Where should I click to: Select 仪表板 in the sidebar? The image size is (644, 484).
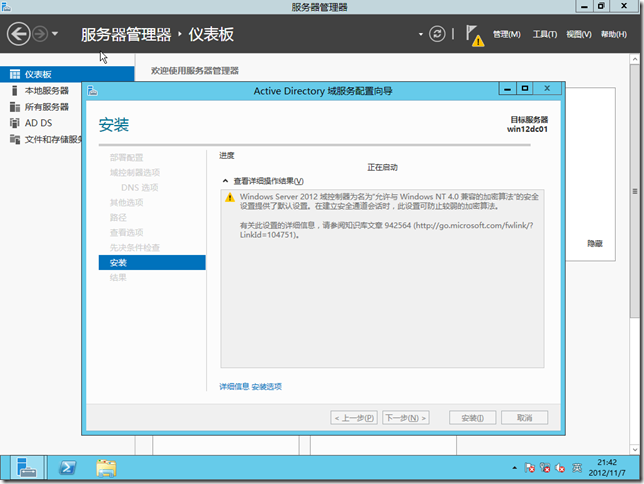[x=67, y=74]
